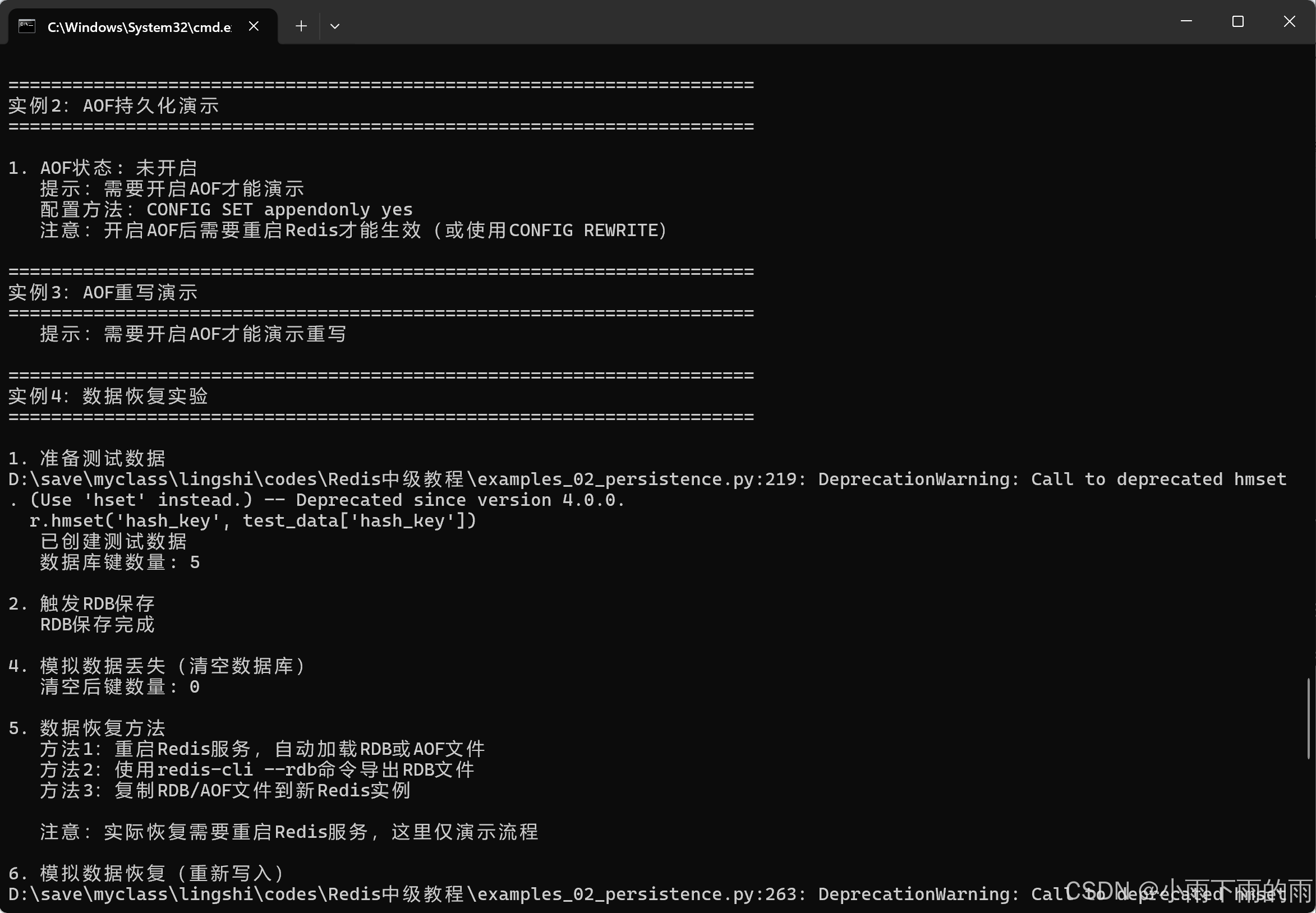
Task: Click the 'RDB保存完成' output line
Action: (x=97, y=624)
